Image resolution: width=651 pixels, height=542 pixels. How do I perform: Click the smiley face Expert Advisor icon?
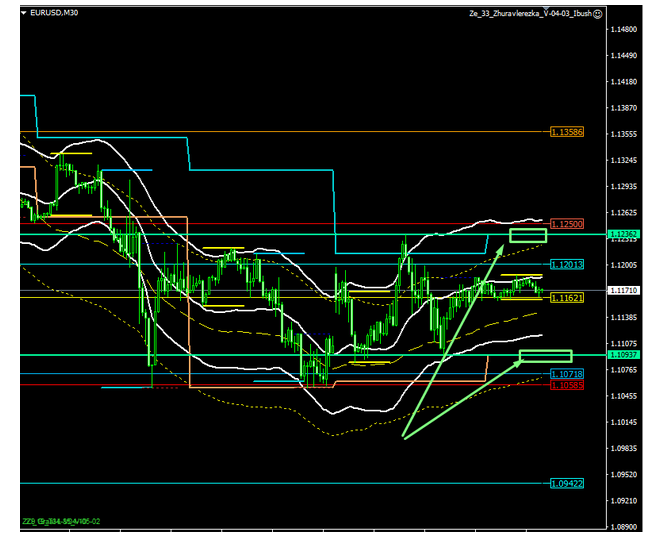tap(598, 14)
